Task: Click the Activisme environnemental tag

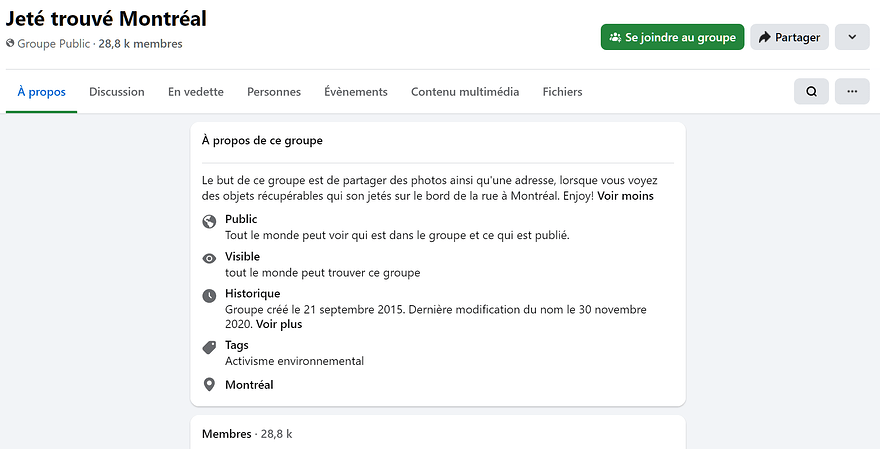Action: (295, 361)
